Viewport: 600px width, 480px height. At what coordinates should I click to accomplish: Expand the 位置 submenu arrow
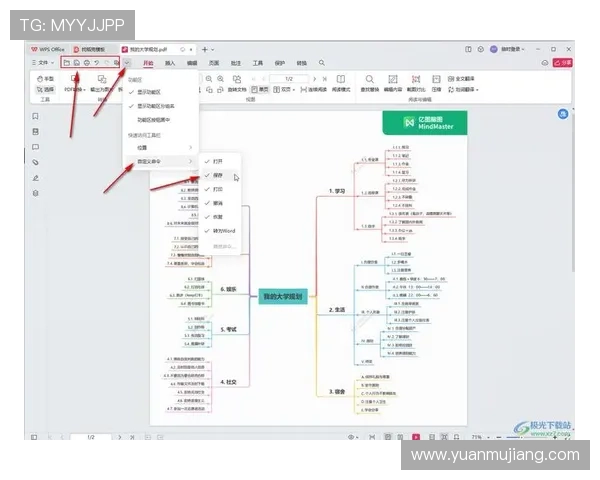(x=190, y=147)
